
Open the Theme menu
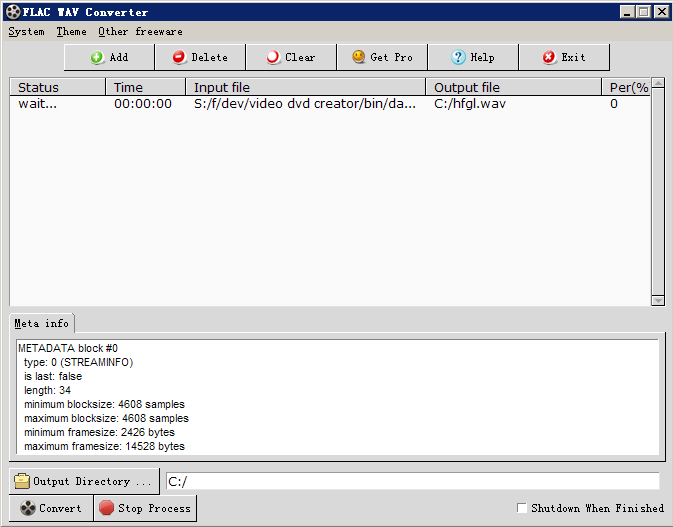click(x=71, y=32)
